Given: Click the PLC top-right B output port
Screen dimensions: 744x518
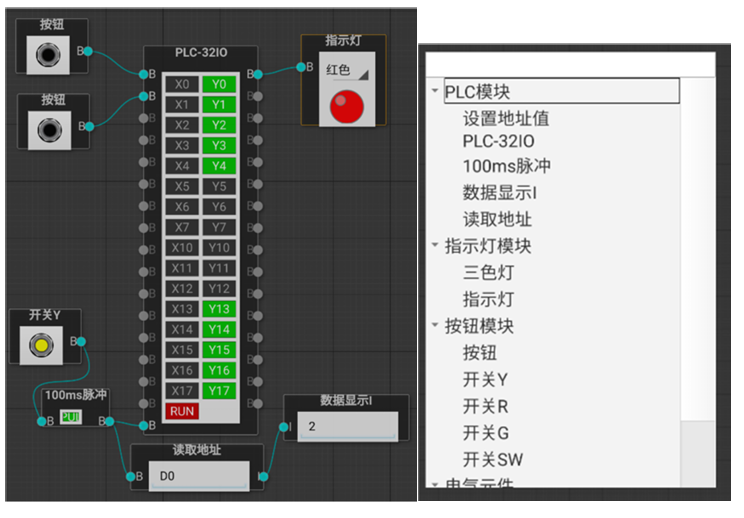Looking at the screenshot, I should [258, 74].
